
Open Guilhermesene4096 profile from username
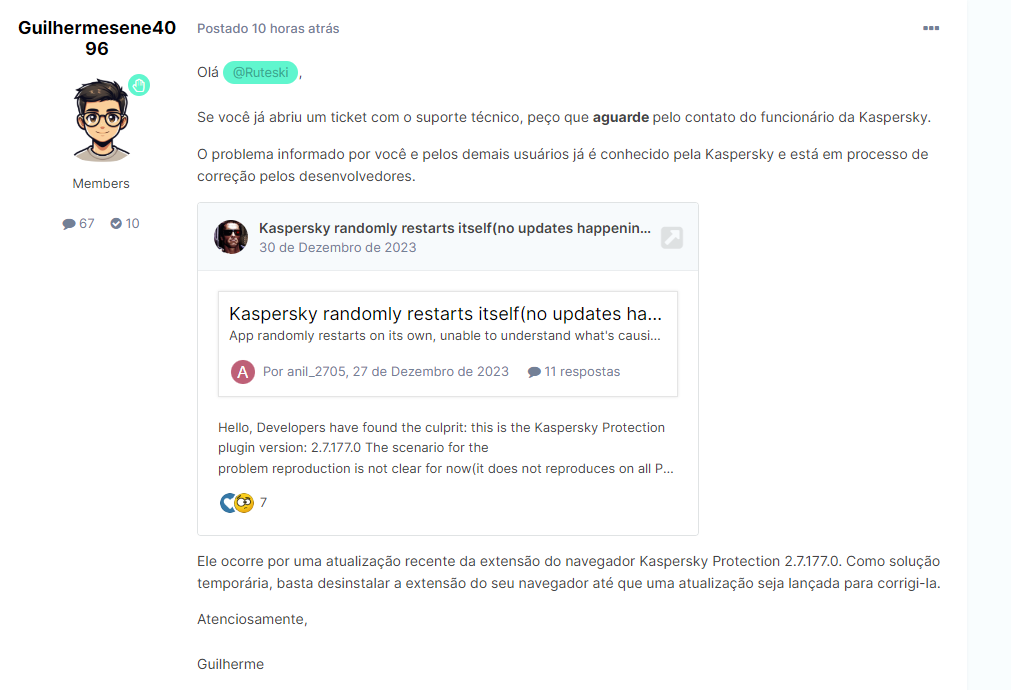click(97, 38)
